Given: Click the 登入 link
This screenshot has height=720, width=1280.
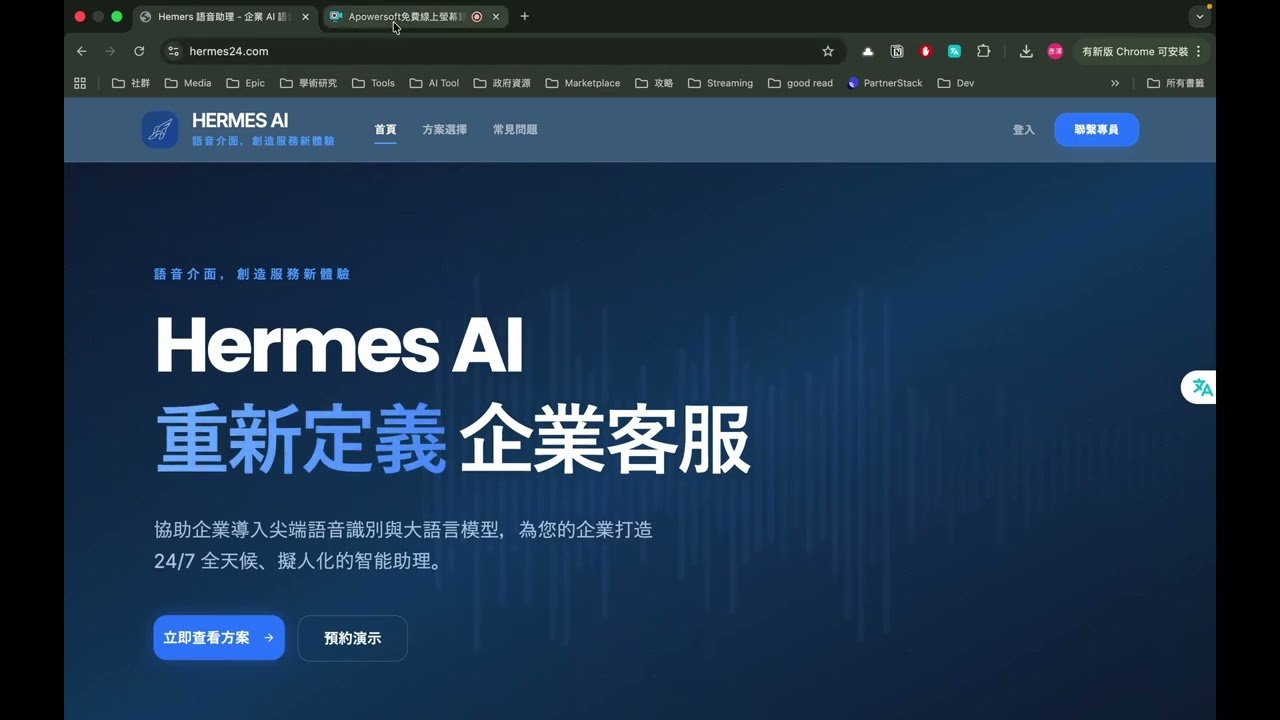Looking at the screenshot, I should tap(1024, 130).
